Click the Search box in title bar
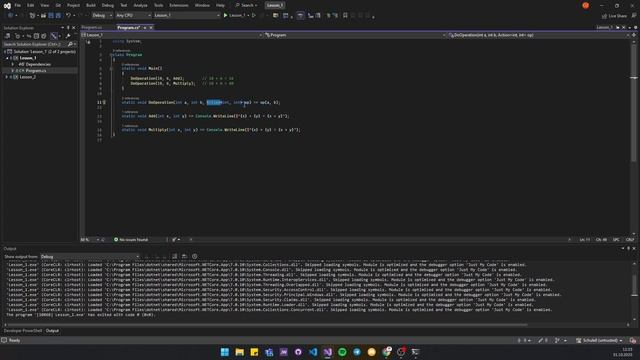Viewport: 640px width, 360px height. click(x=247, y=5)
